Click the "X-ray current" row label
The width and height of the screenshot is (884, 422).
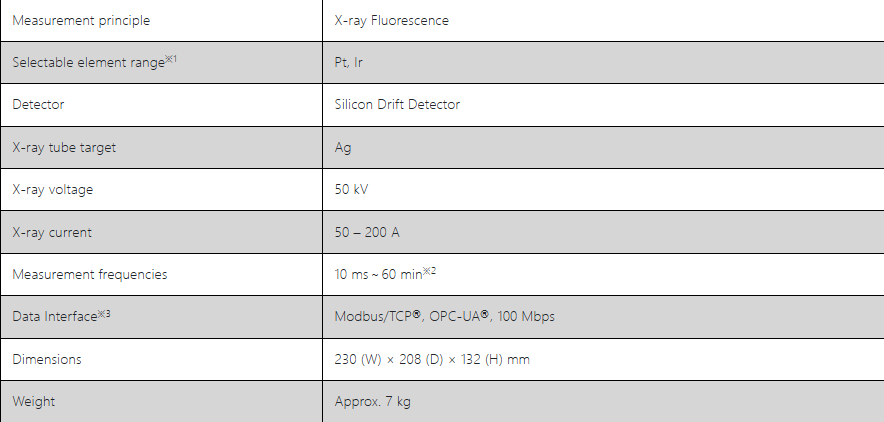coord(52,232)
